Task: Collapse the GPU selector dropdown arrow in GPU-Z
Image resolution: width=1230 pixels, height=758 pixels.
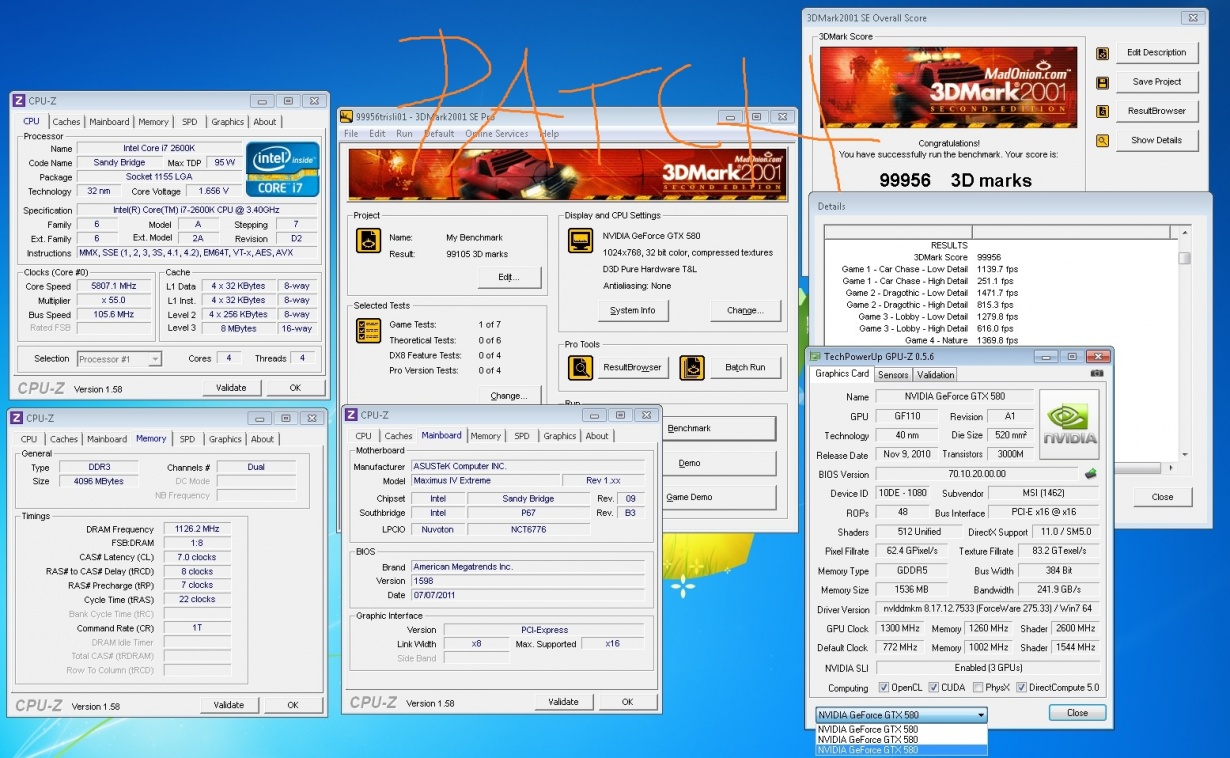Action: point(981,715)
